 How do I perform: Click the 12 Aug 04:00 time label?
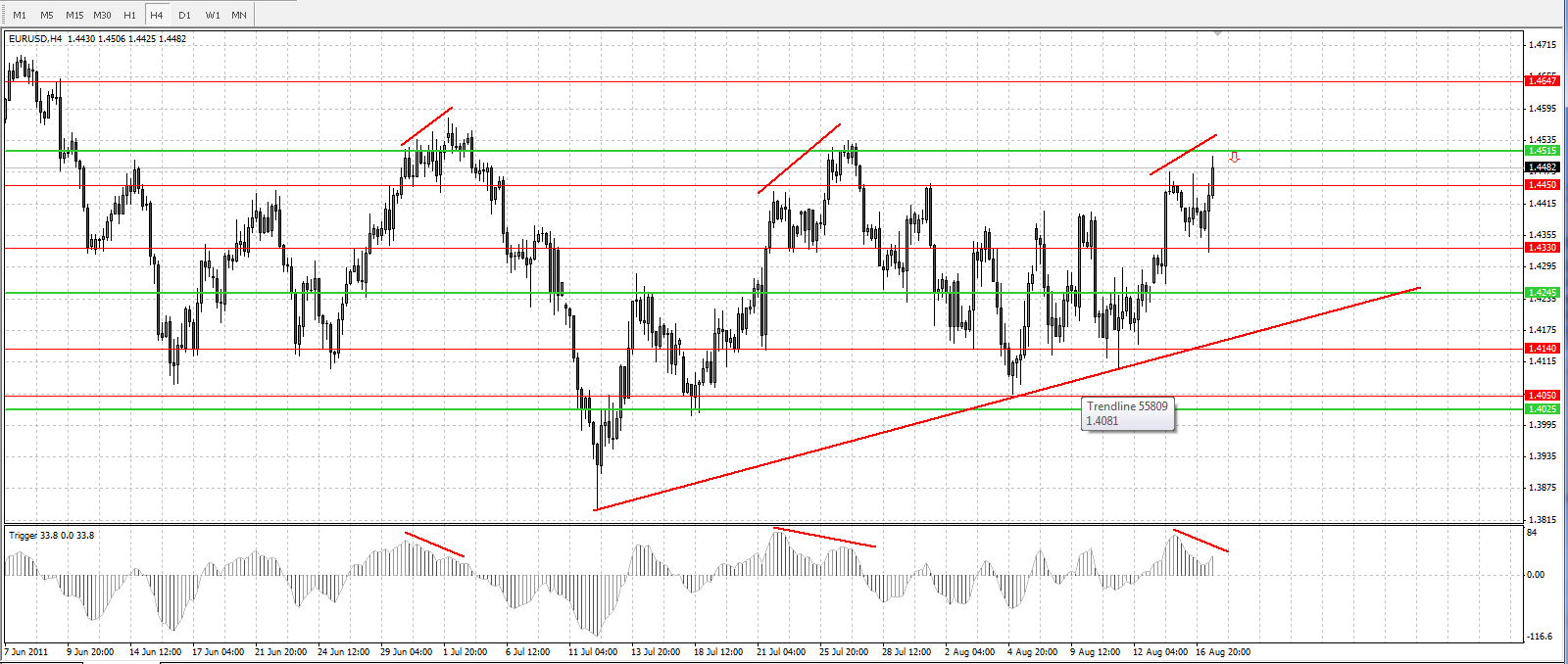(1159, 652)
